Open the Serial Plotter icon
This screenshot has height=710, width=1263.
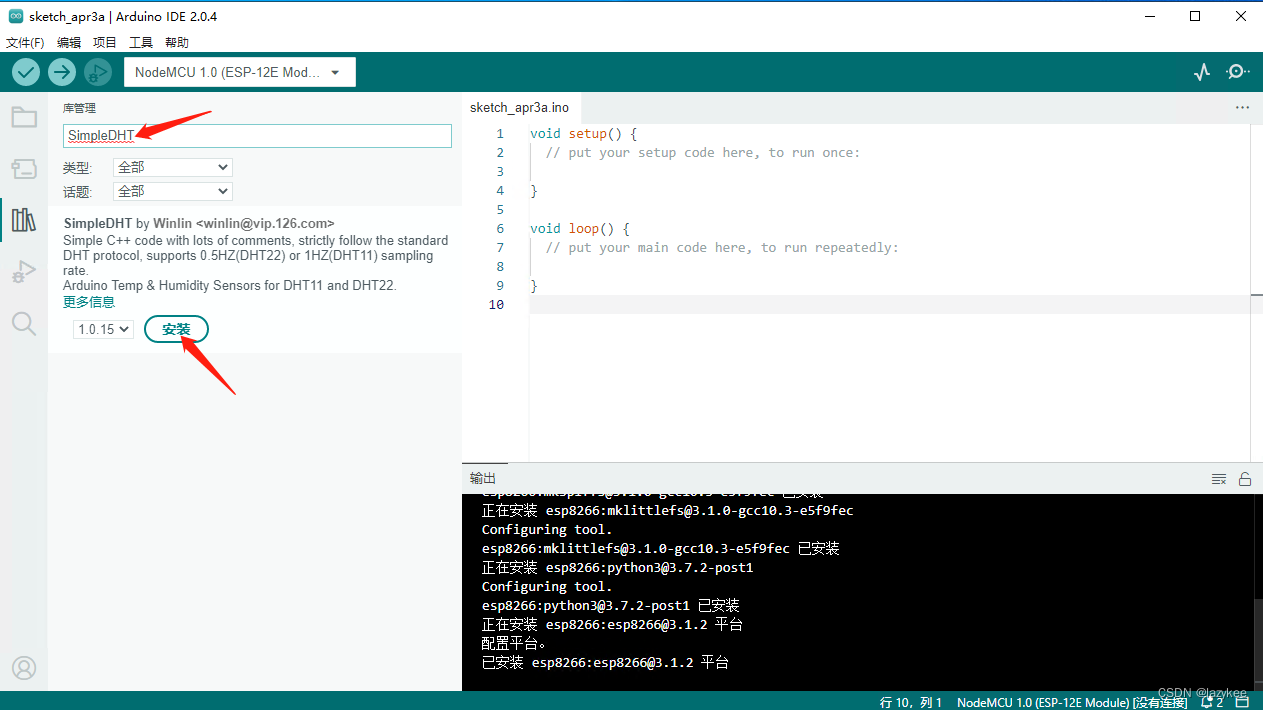point(1201,71)
